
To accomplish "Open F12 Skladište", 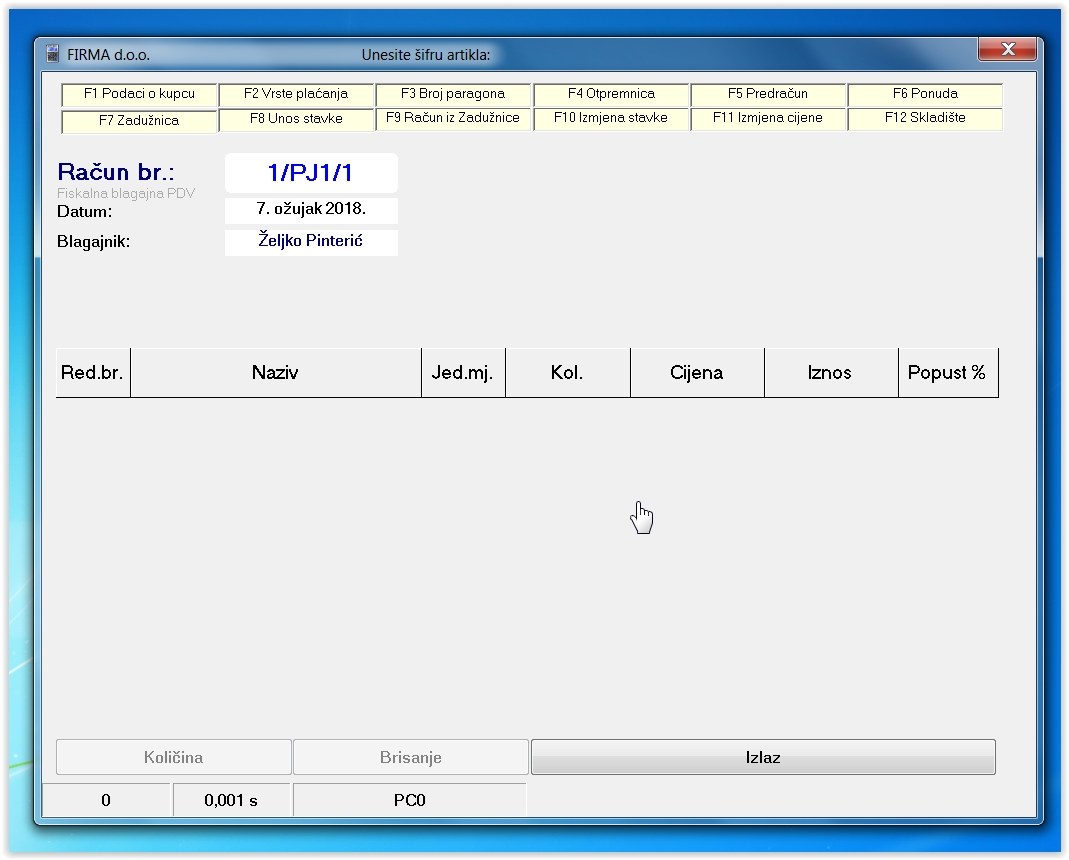I will point(925,118).
